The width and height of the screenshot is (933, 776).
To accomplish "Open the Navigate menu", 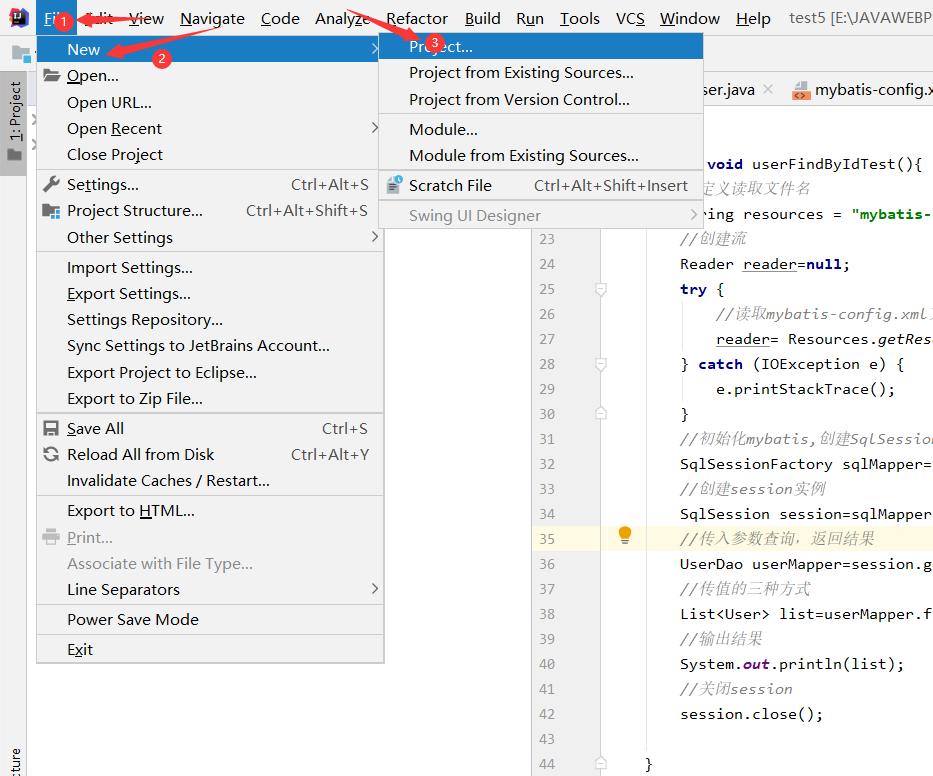I will pyautogui.click(x=212, y=18).
